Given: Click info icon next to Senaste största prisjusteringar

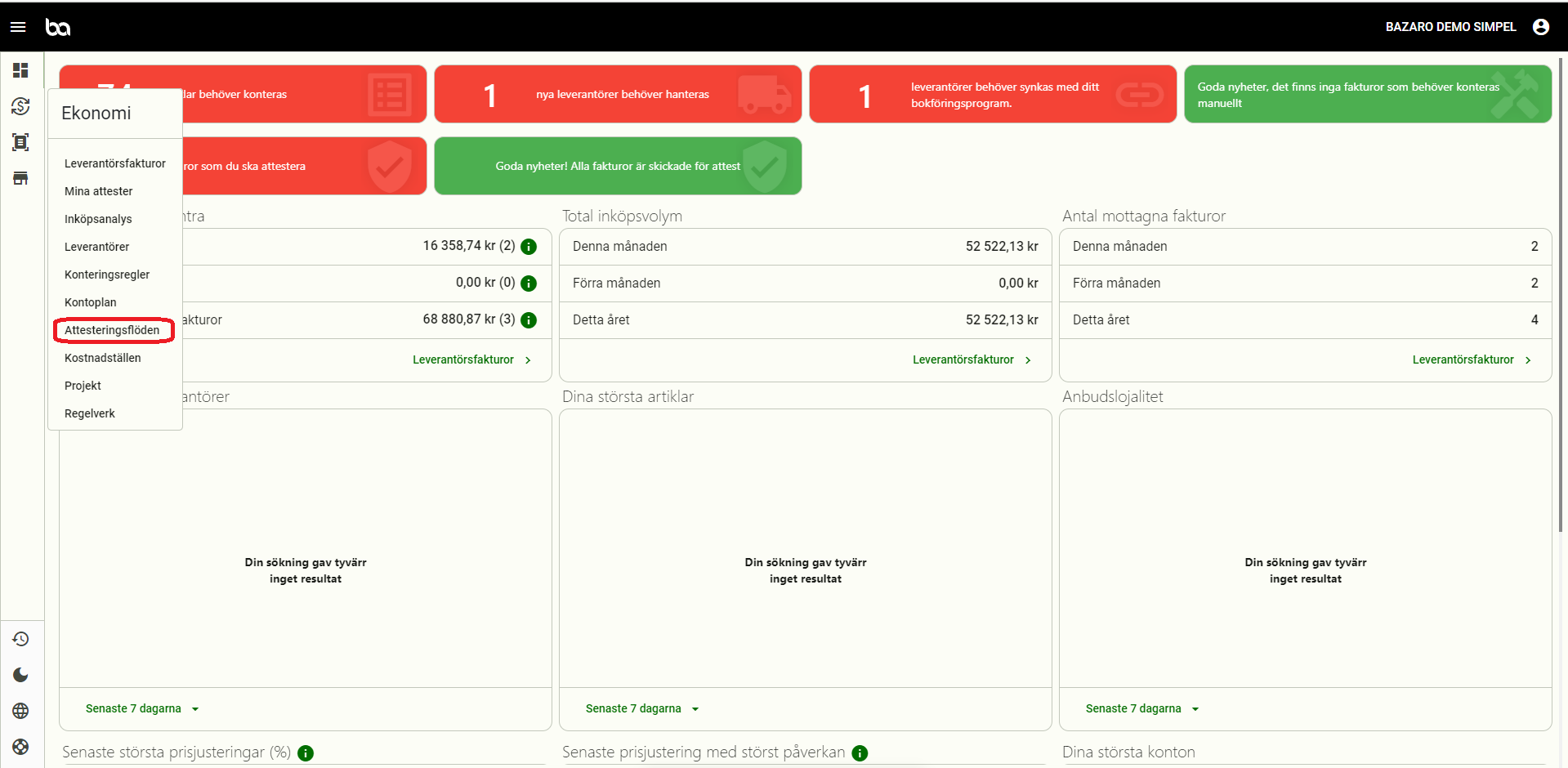Looking at the screenshot, I should pyautogui.click(x=306, y=753).
